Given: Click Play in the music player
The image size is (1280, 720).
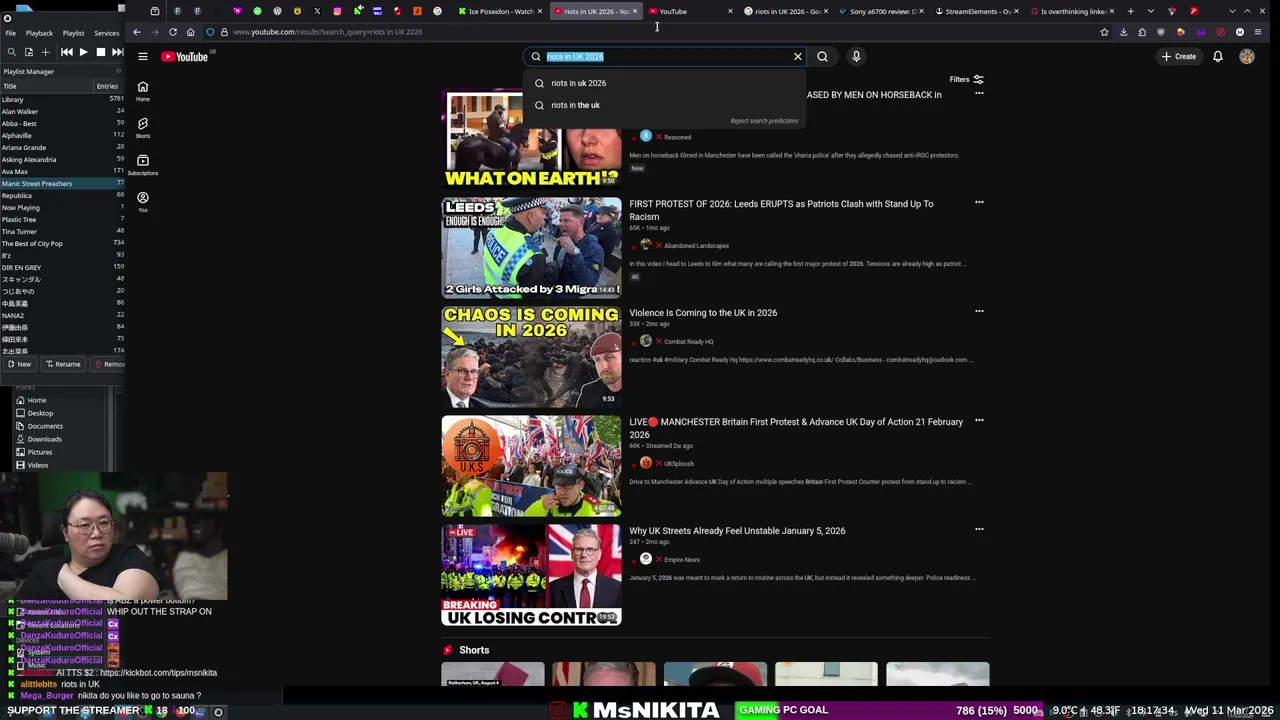Looking at the screenshot, I should click(x=83, y=52).
